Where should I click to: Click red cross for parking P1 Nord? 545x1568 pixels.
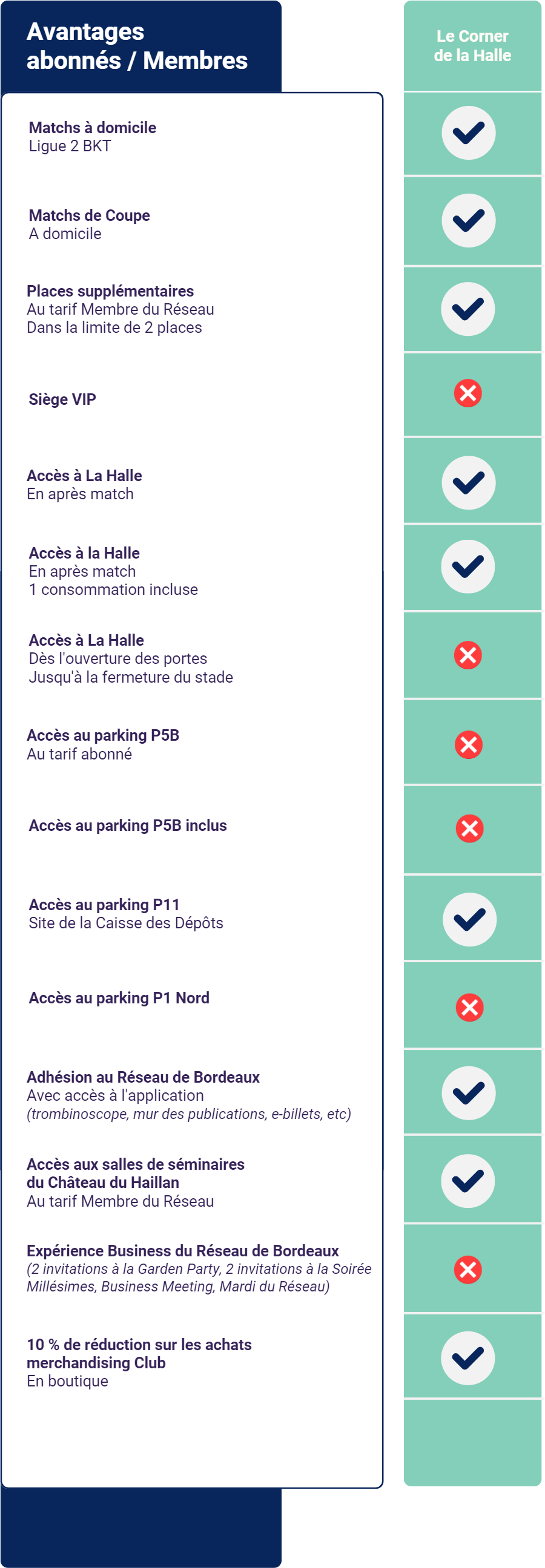[x=469, y=1008]
